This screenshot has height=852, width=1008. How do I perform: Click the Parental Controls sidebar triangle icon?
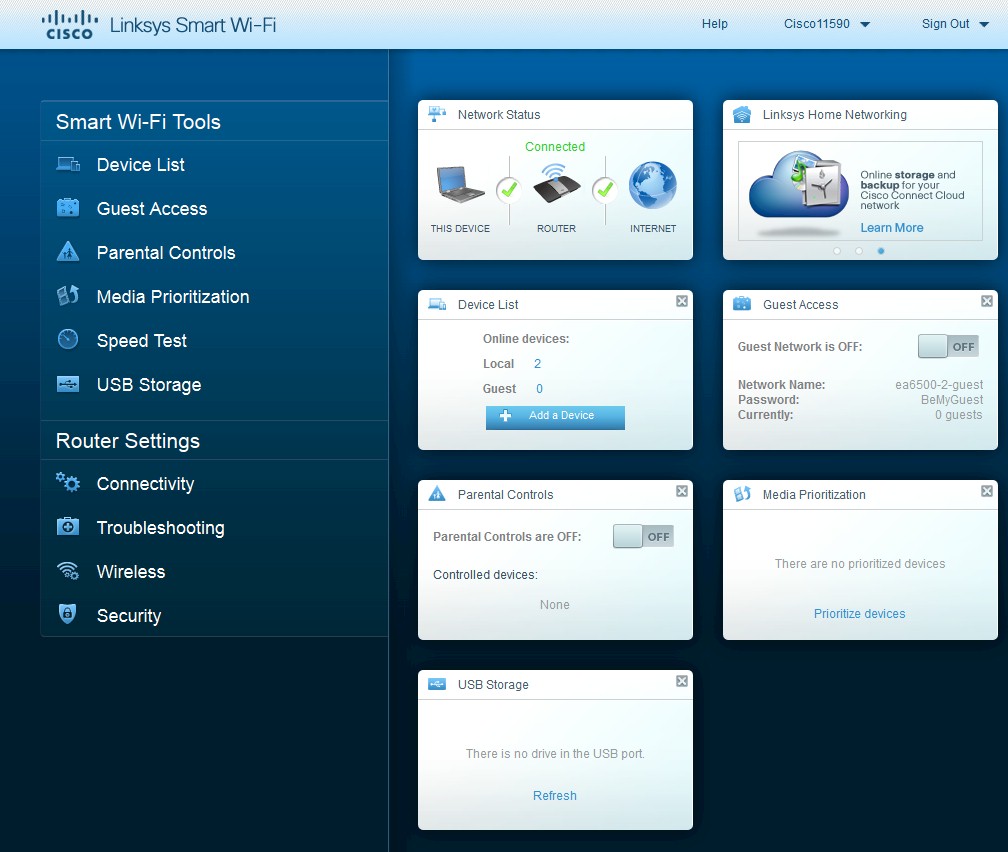pos(68,251)
